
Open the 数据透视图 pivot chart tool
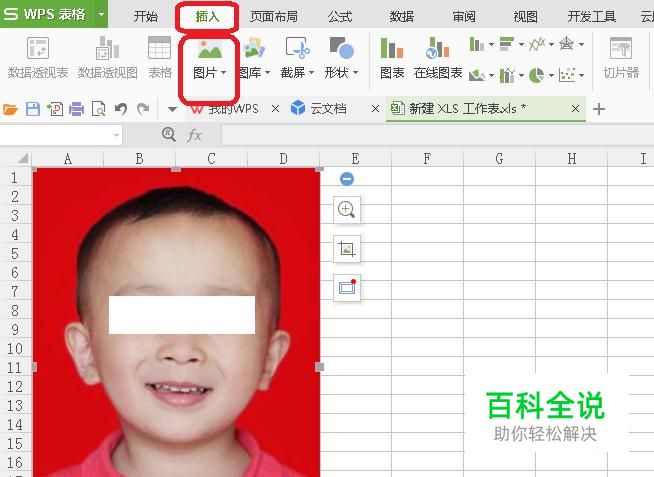(x=108, y=58)
